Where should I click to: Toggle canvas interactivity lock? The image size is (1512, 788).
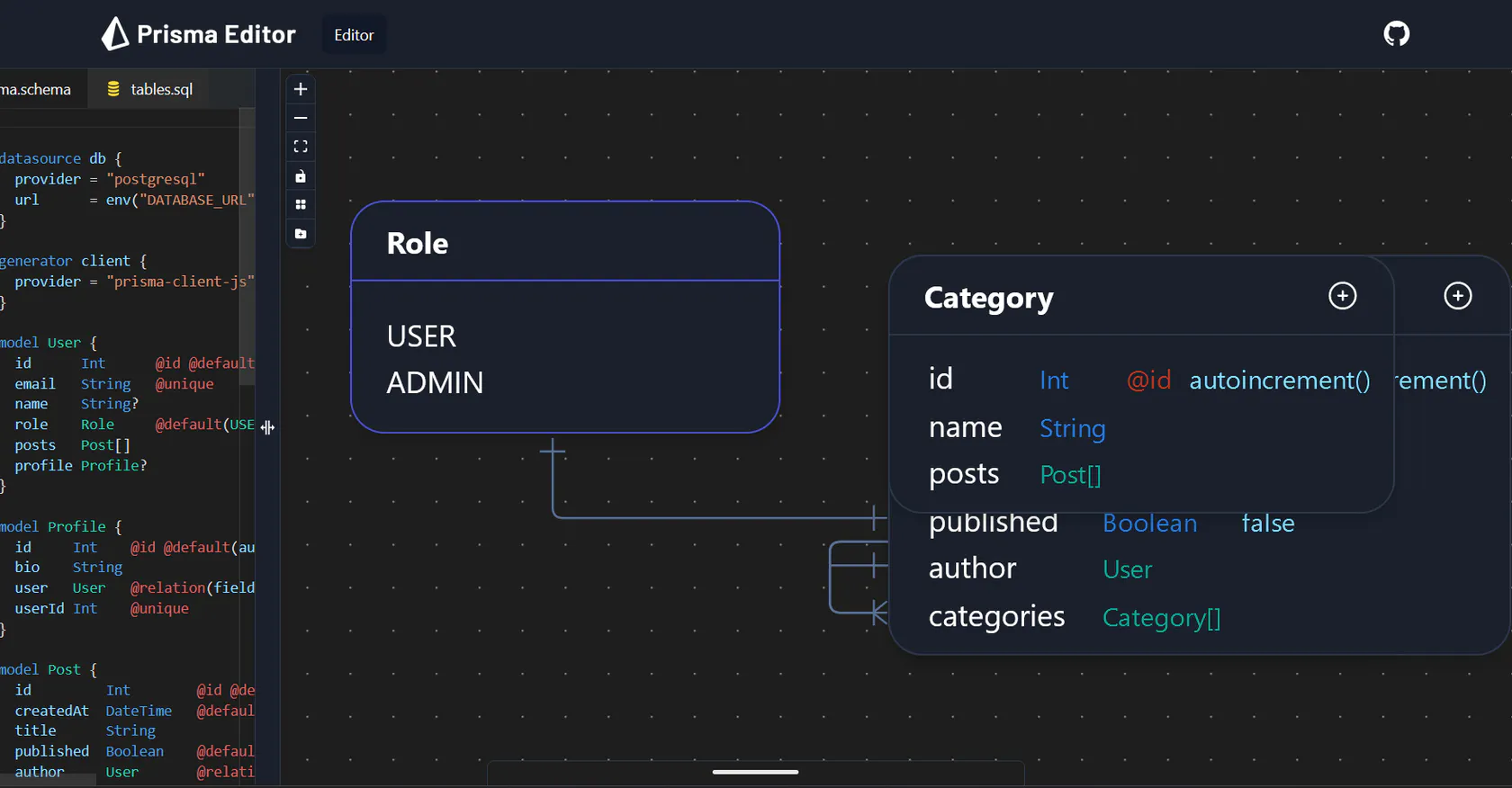click(x=301, y=176)
